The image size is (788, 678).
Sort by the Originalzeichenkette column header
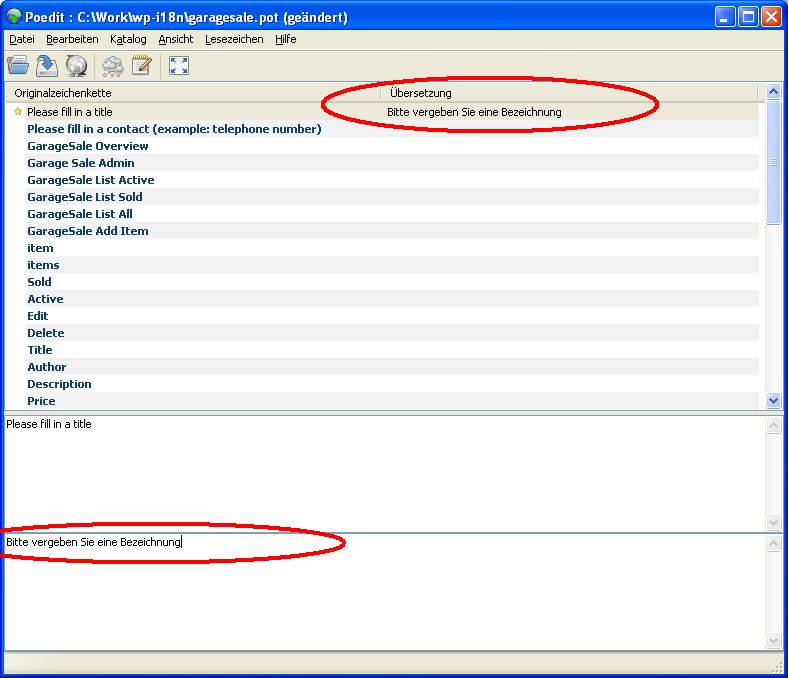coord(193,93)
